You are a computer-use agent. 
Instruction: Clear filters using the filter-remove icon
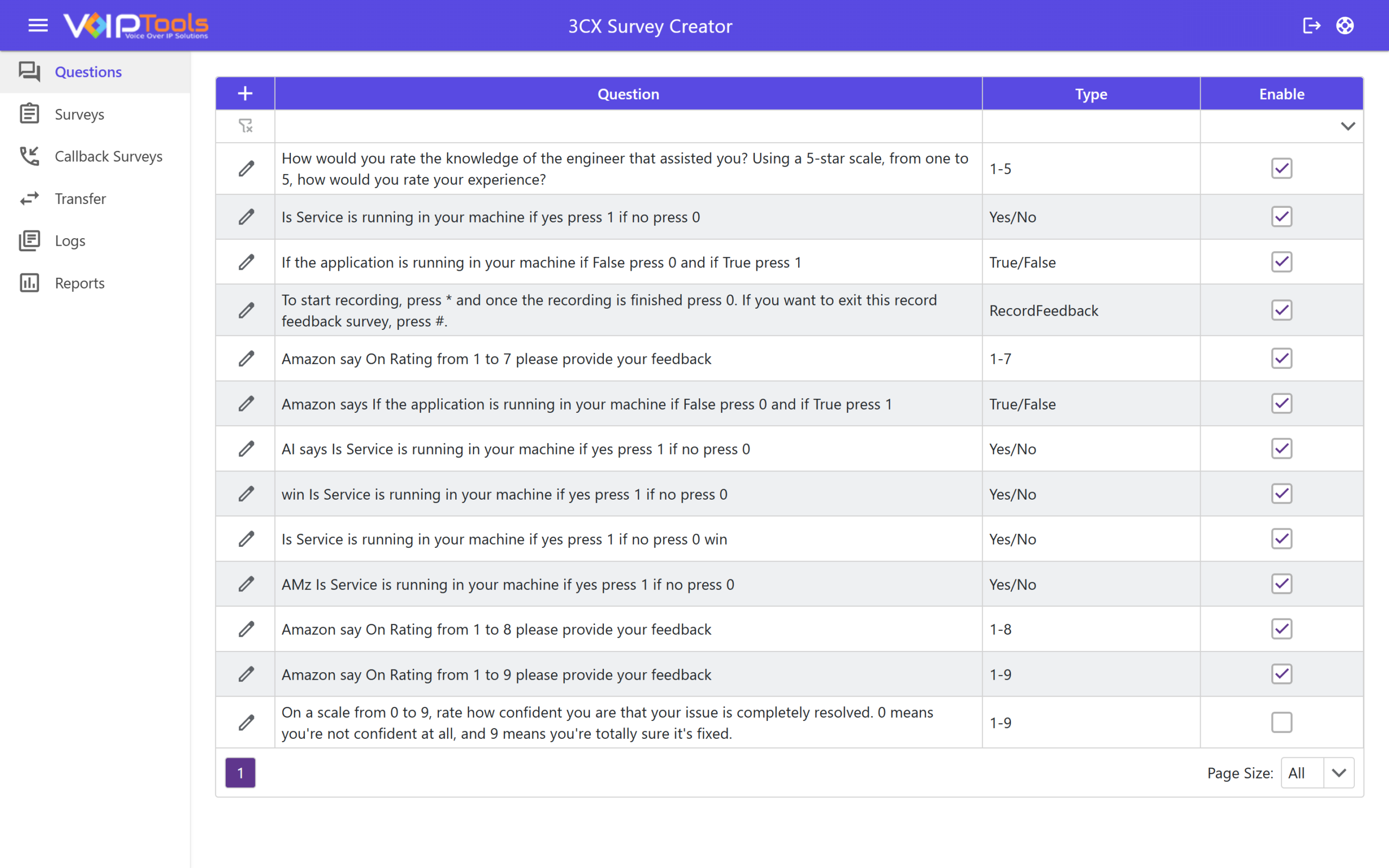tap(246, 126)
